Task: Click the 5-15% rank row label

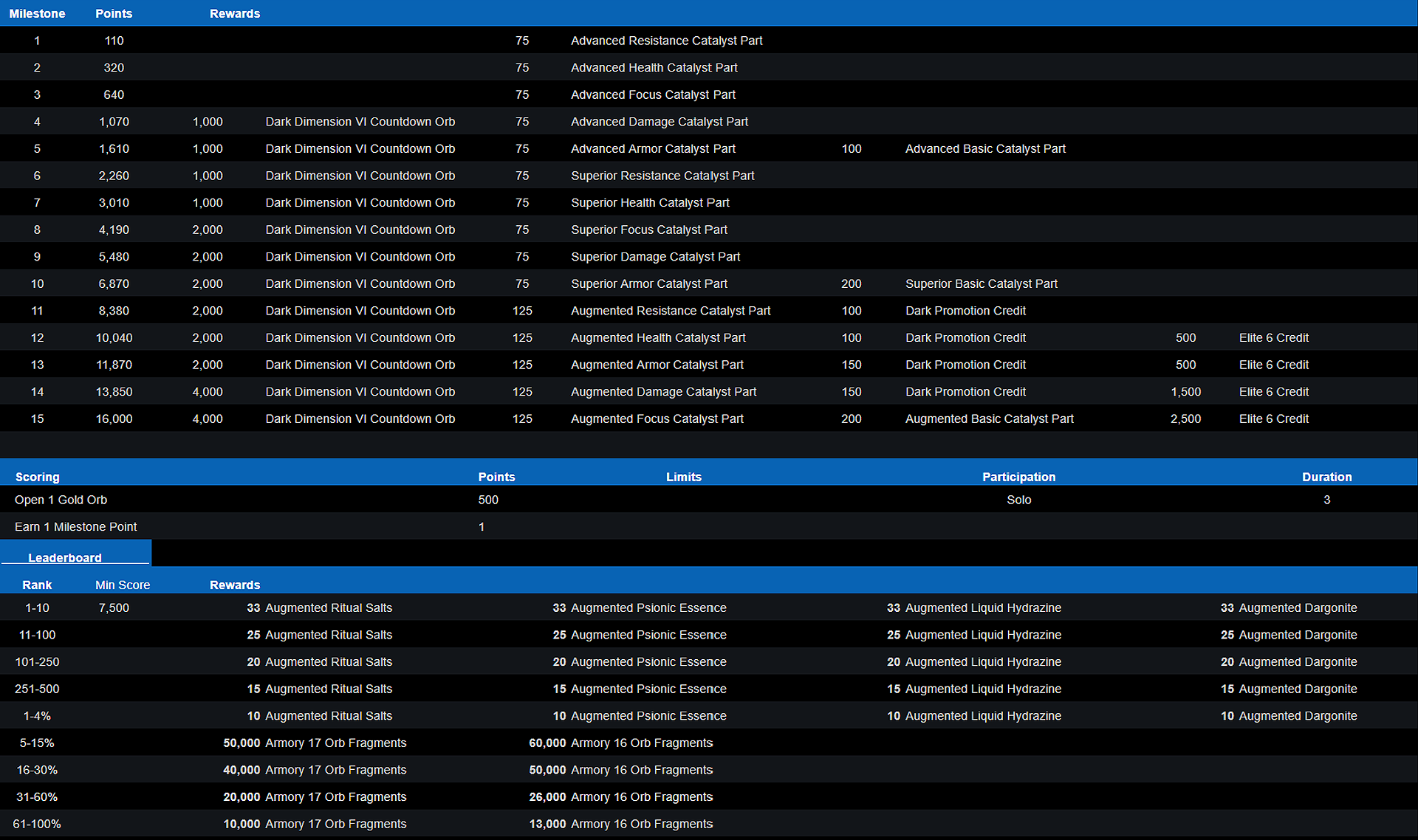Action: (x=37, y=743)
